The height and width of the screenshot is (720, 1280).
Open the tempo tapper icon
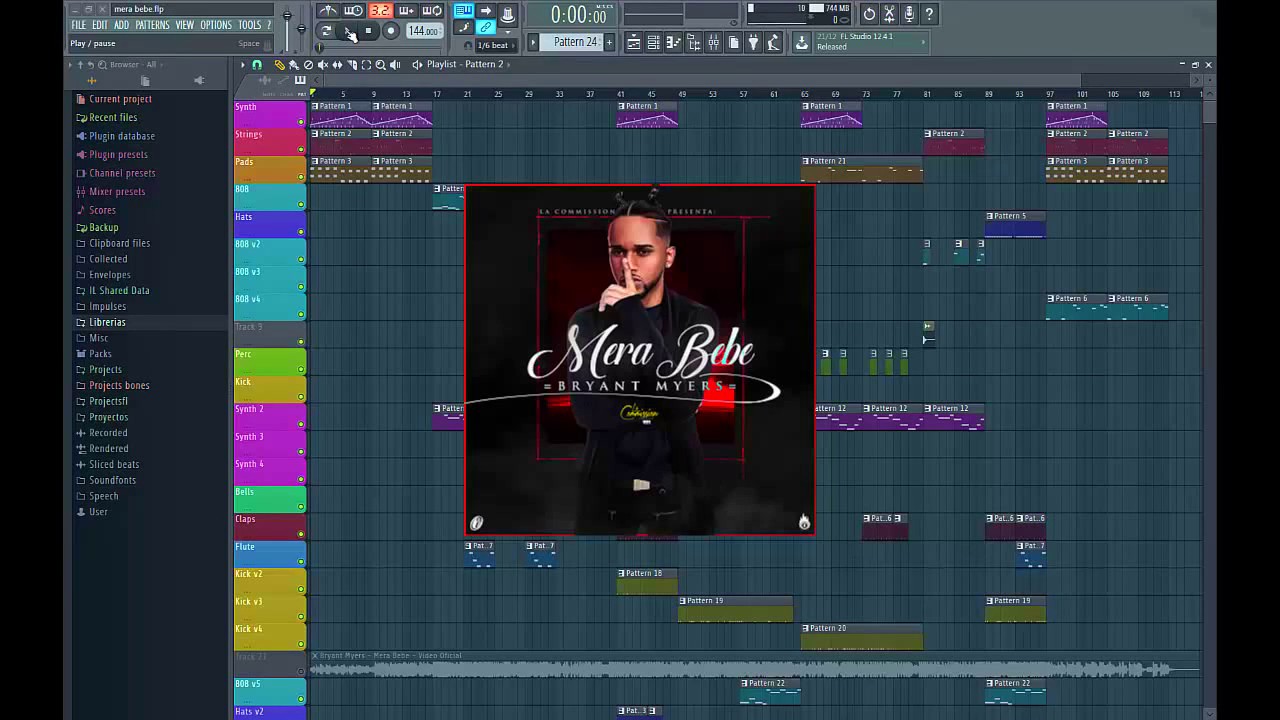click(773, 42)
